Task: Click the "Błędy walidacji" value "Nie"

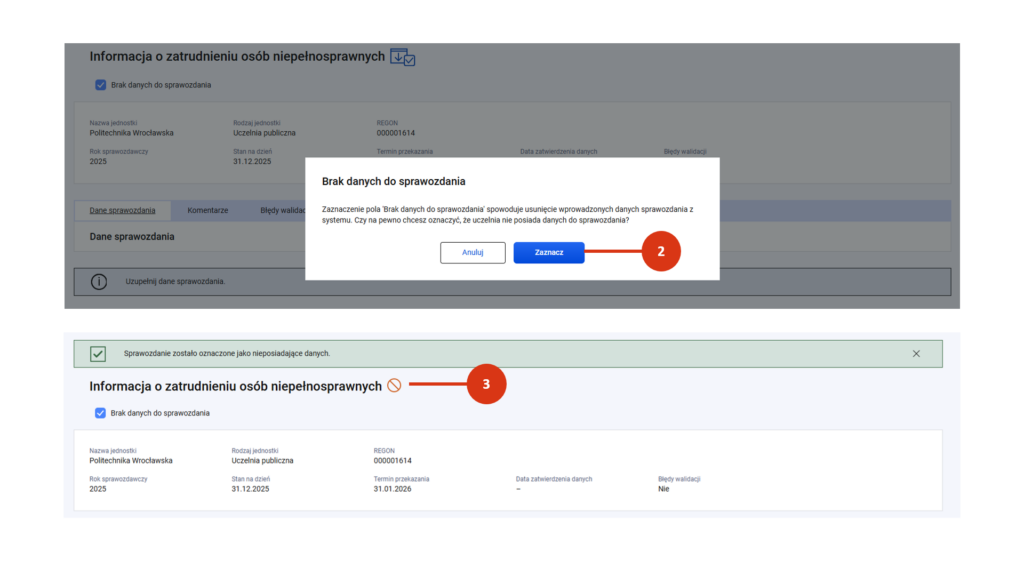Action: [663, 489]
